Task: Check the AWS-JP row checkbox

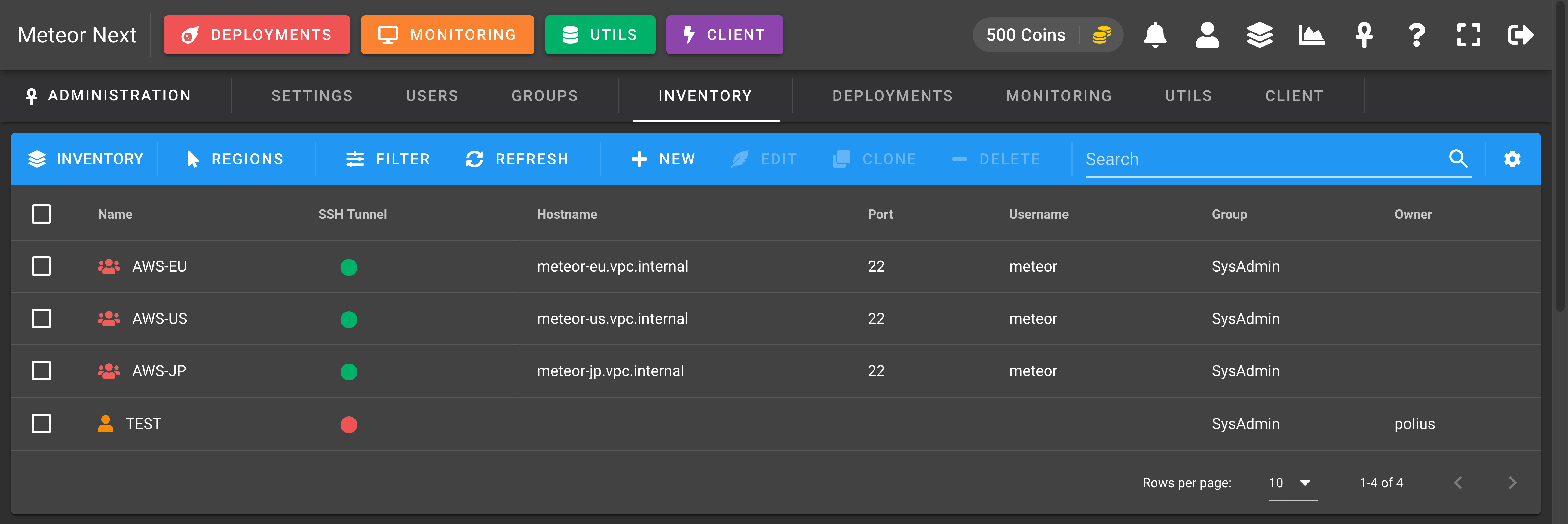Action: click(x=41, y=371)
